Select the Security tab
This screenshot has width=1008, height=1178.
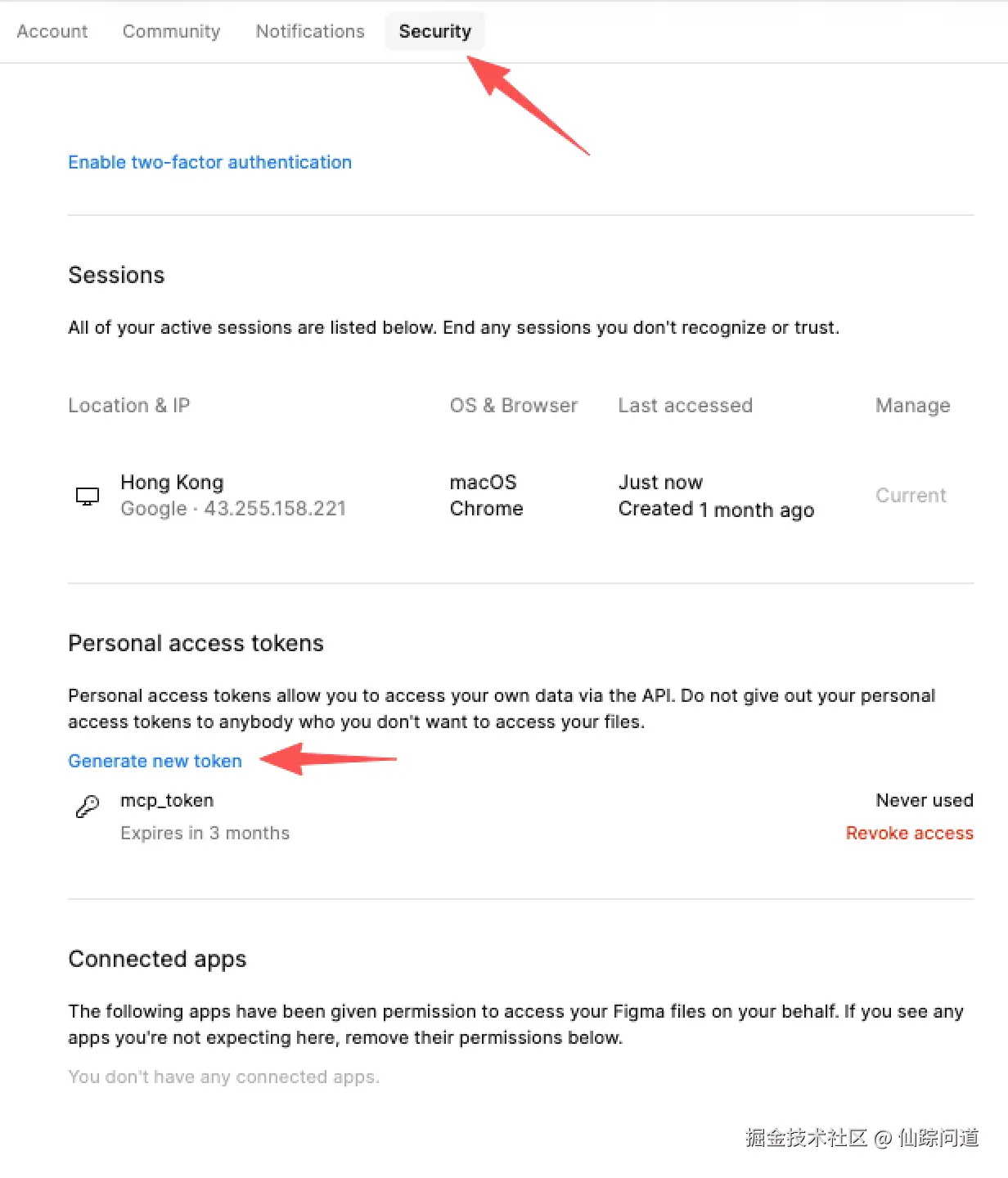(x=434, y=31)
